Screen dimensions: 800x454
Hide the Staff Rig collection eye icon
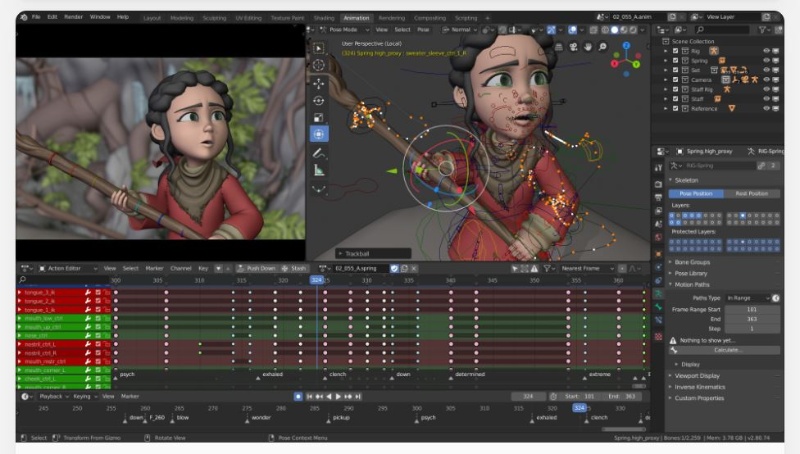[766, 89]
